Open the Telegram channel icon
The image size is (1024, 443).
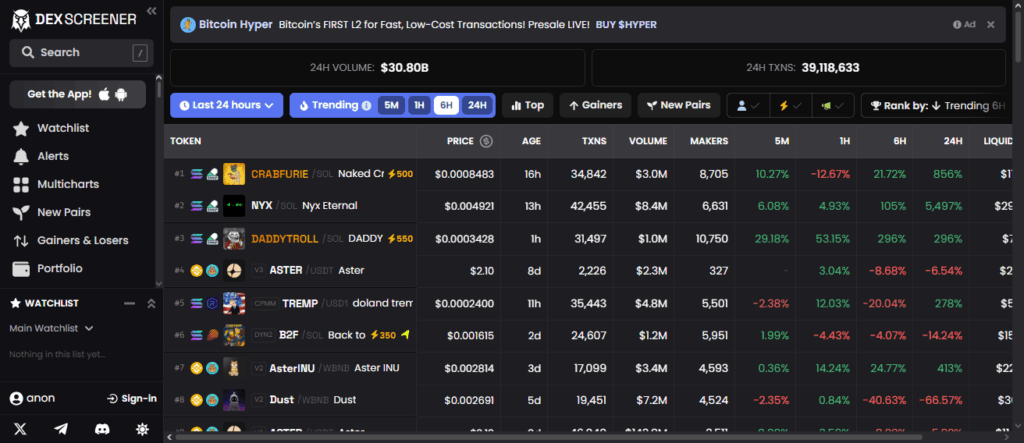click(61, 429)
